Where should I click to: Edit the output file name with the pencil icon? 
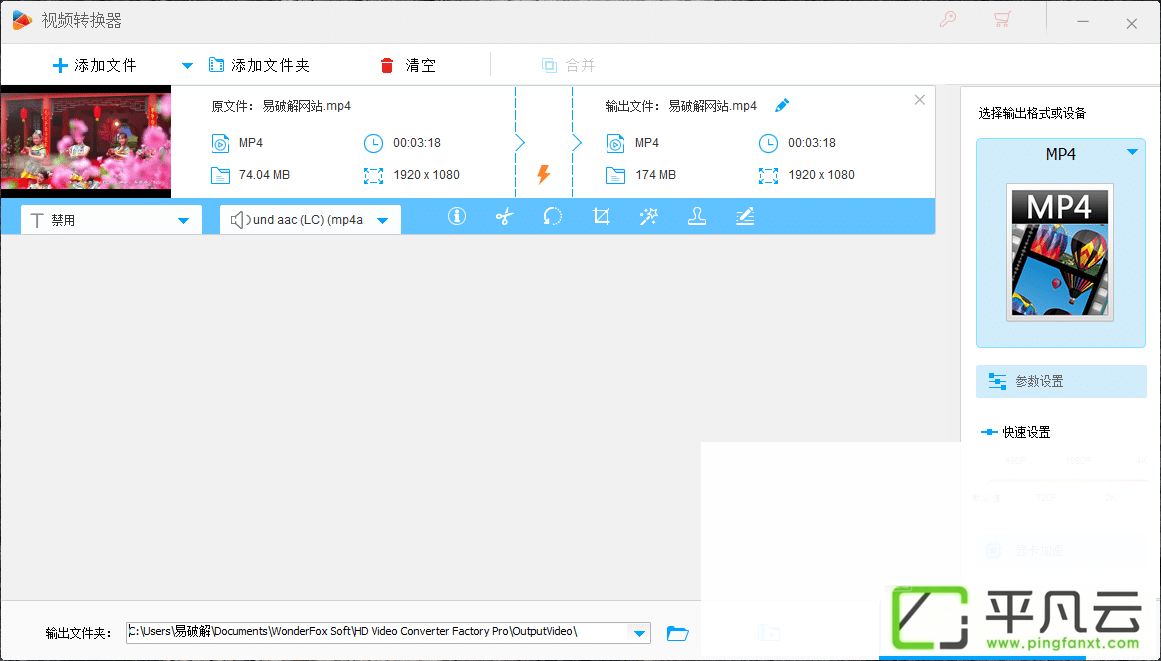point(781,106)
